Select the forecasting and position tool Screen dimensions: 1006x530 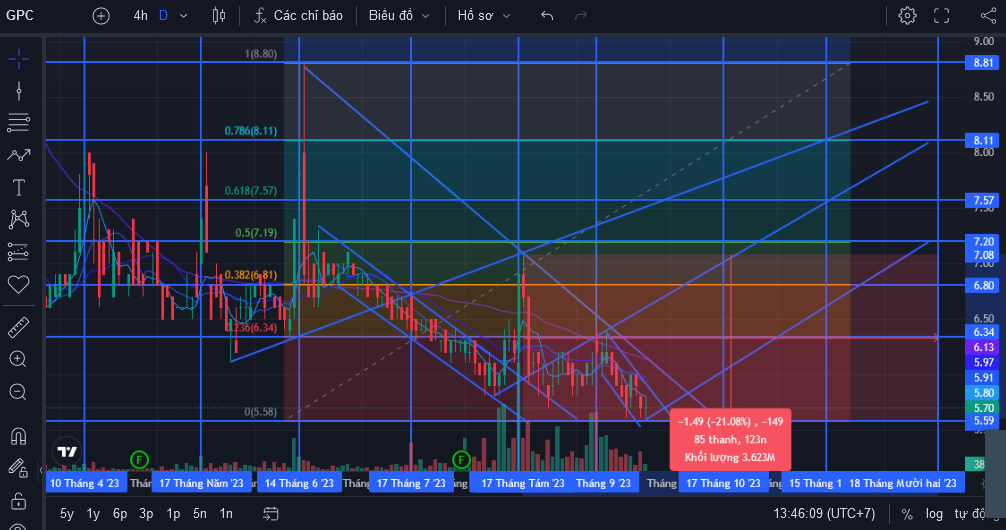19,252
